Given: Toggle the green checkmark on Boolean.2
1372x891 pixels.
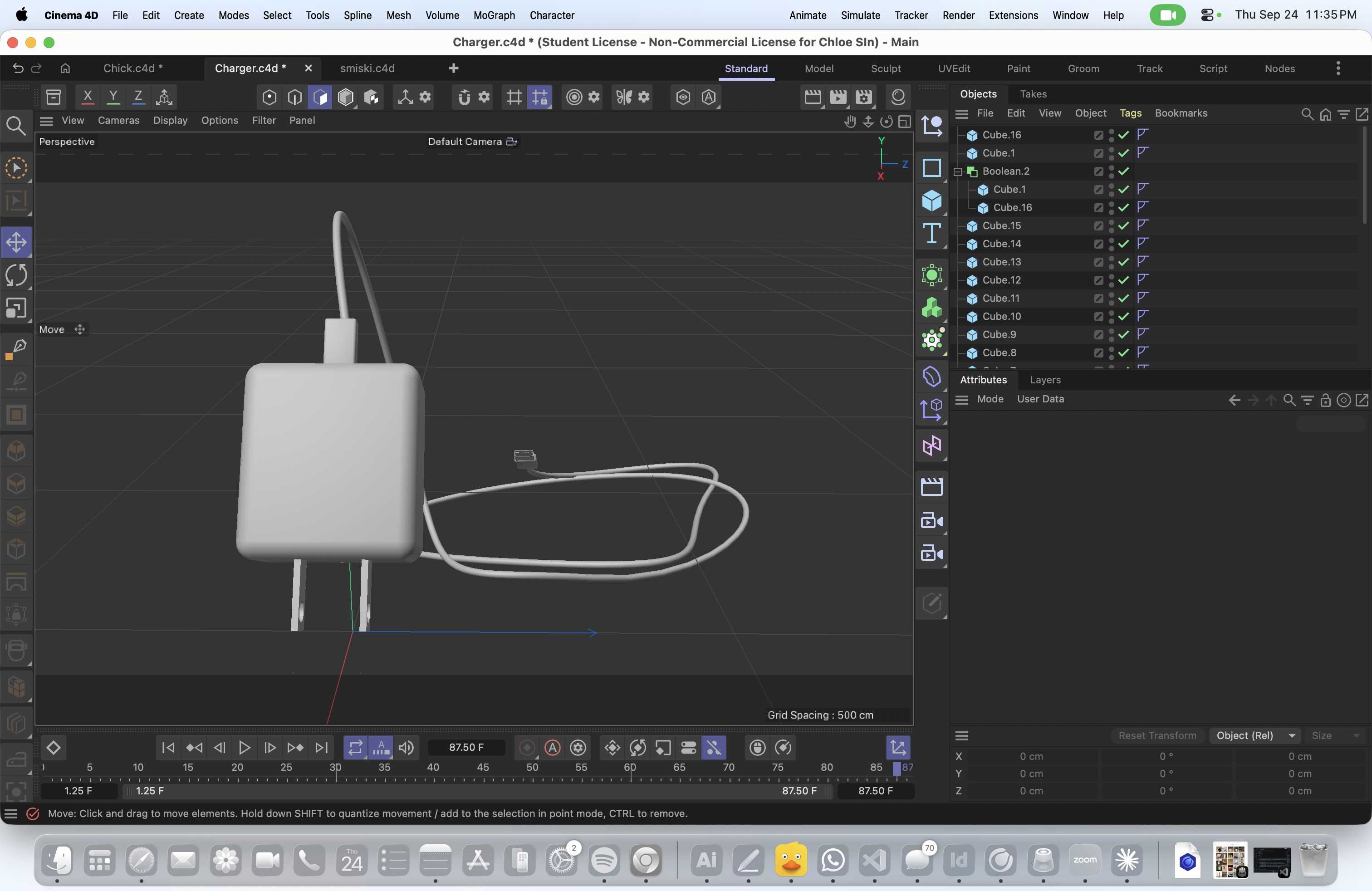Looking at the screenshot, I should [x=1123, y=171].
